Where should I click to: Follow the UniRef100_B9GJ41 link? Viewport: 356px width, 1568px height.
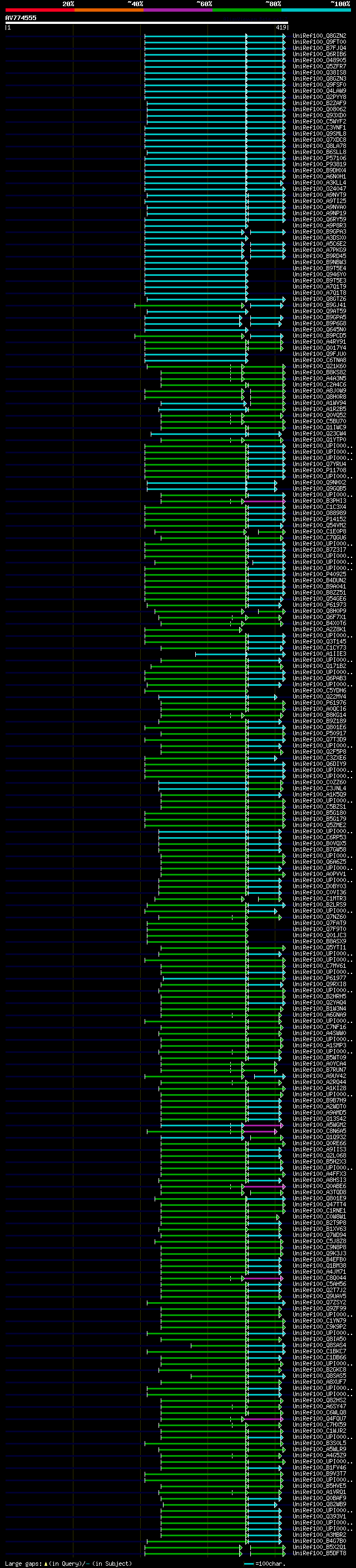pos(319,305)
